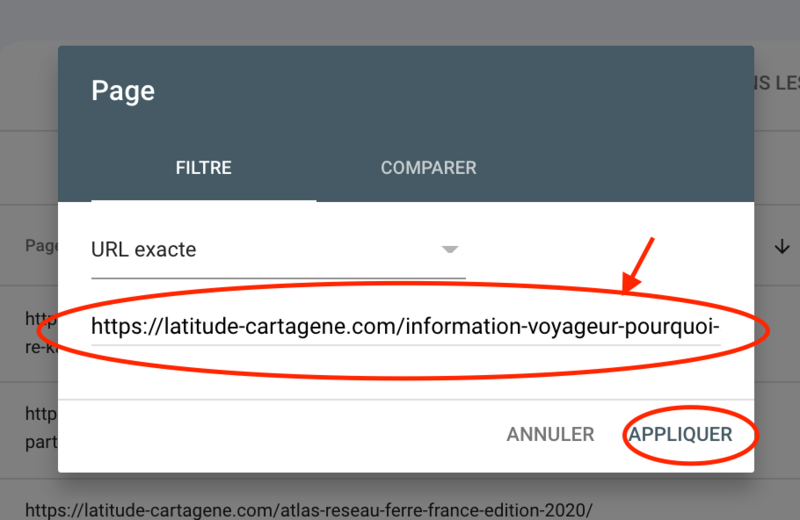The image size is (800, 520).
Task: Click the dark header area right of COMPARER
Action: tap(620, 167)
